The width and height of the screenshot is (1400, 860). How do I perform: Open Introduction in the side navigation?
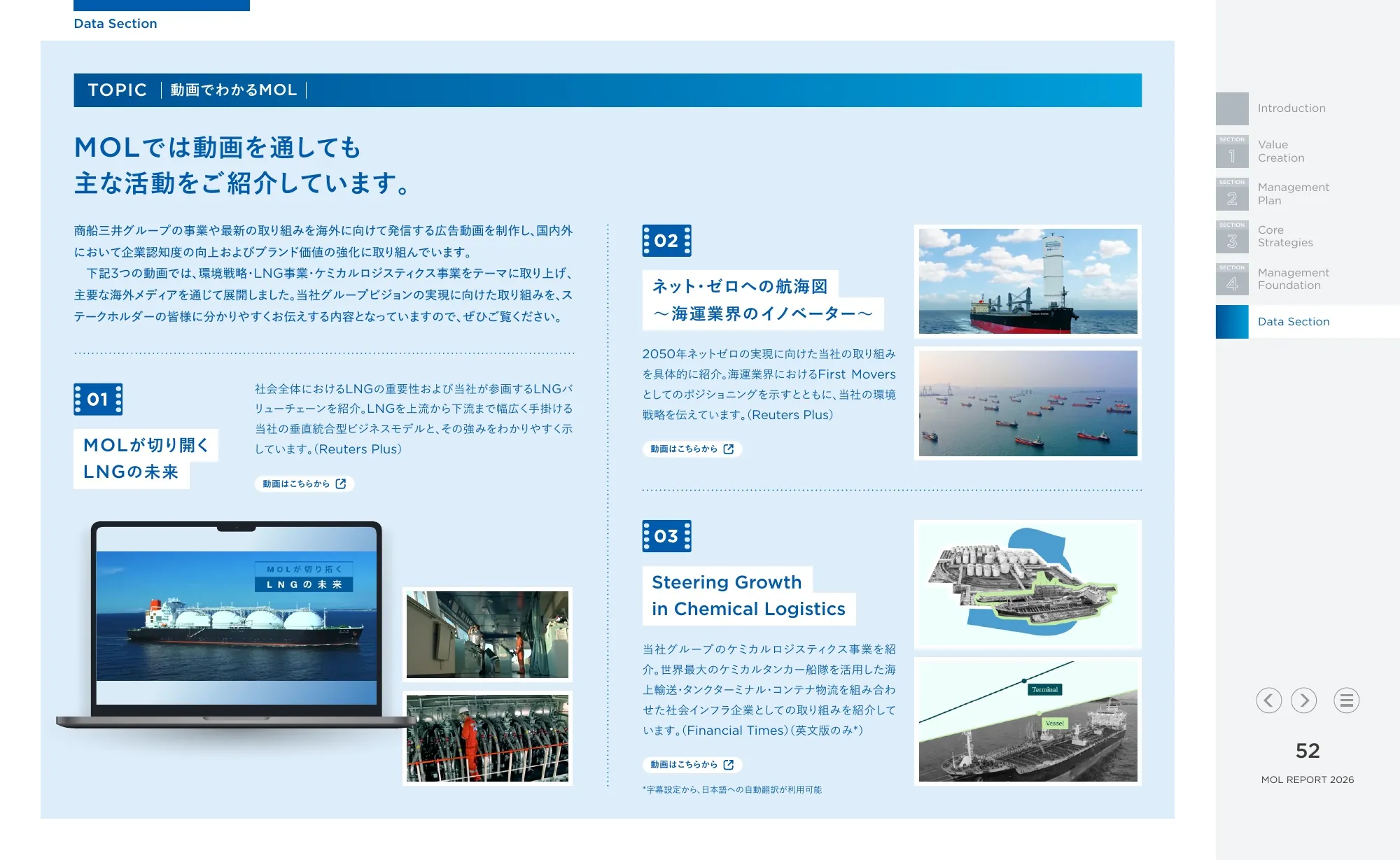(x=1291, y=108)
